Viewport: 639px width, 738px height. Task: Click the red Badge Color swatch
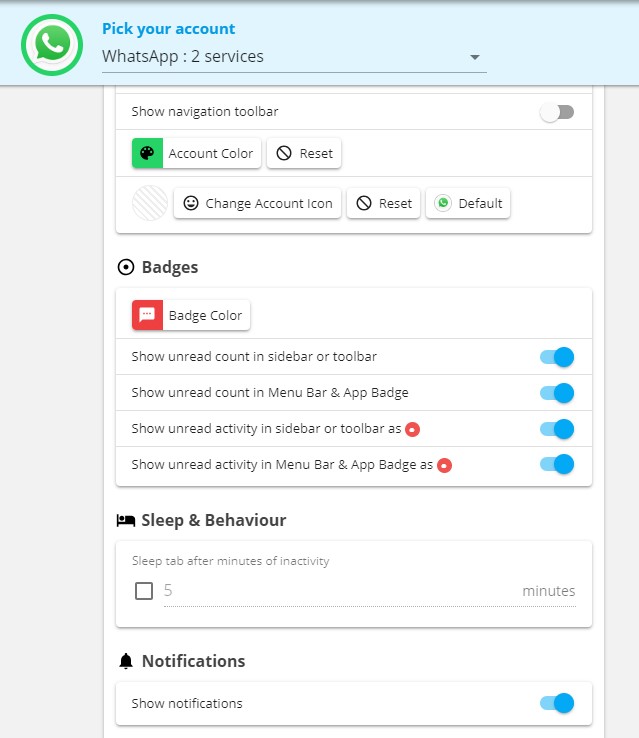click(147, 315)
